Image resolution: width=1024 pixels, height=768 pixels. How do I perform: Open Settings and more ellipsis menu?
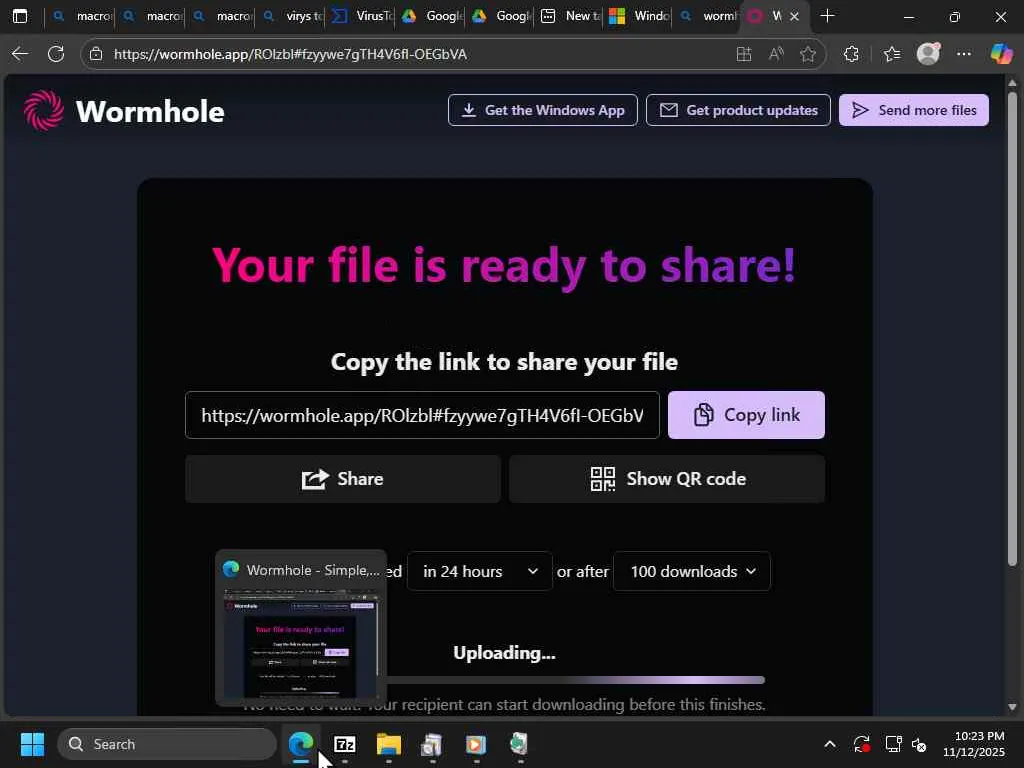[964, 54]
